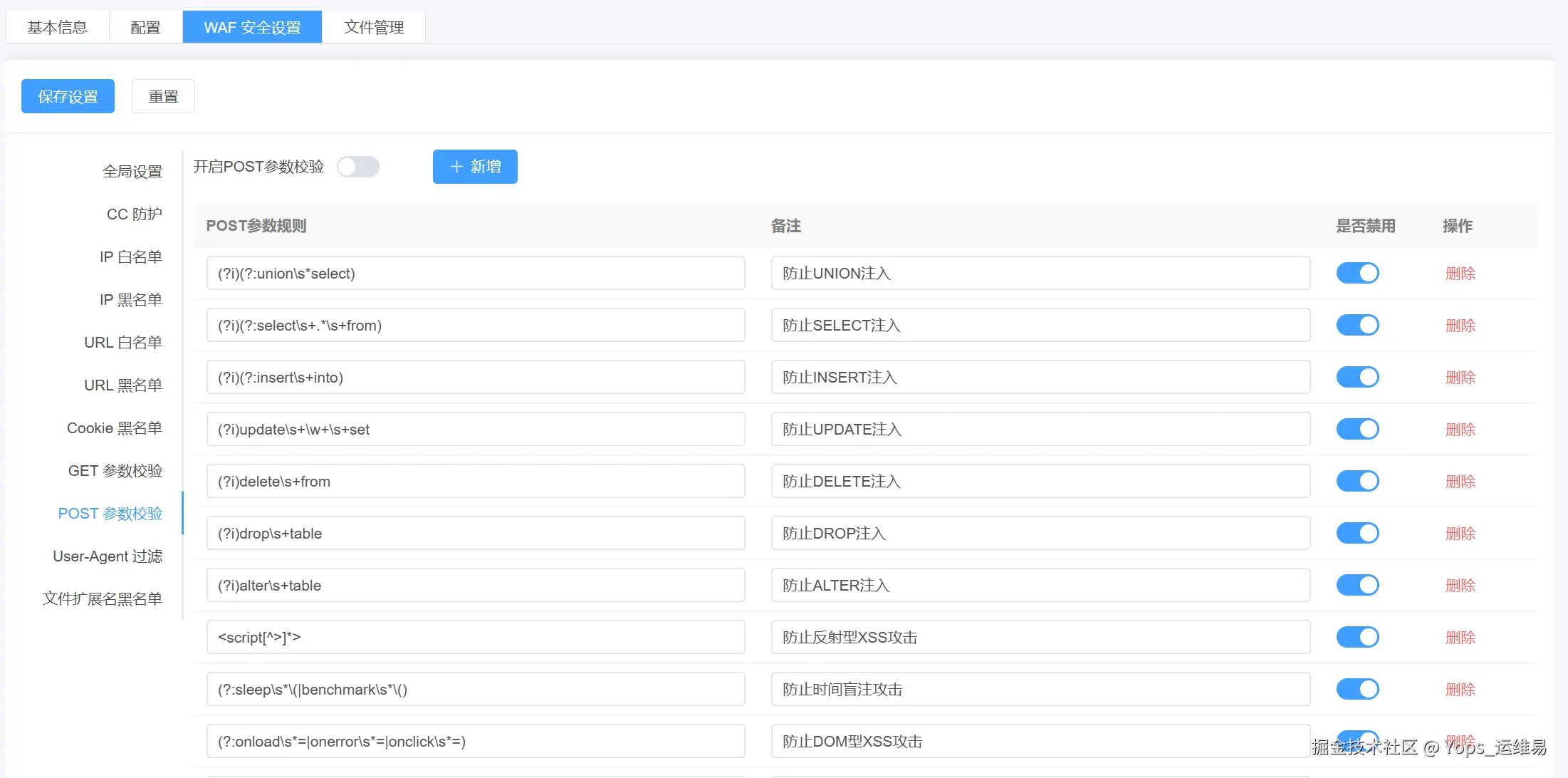Open User-Agent 过滤 section
Screen dimensions: 1568x778
point(108,556)
